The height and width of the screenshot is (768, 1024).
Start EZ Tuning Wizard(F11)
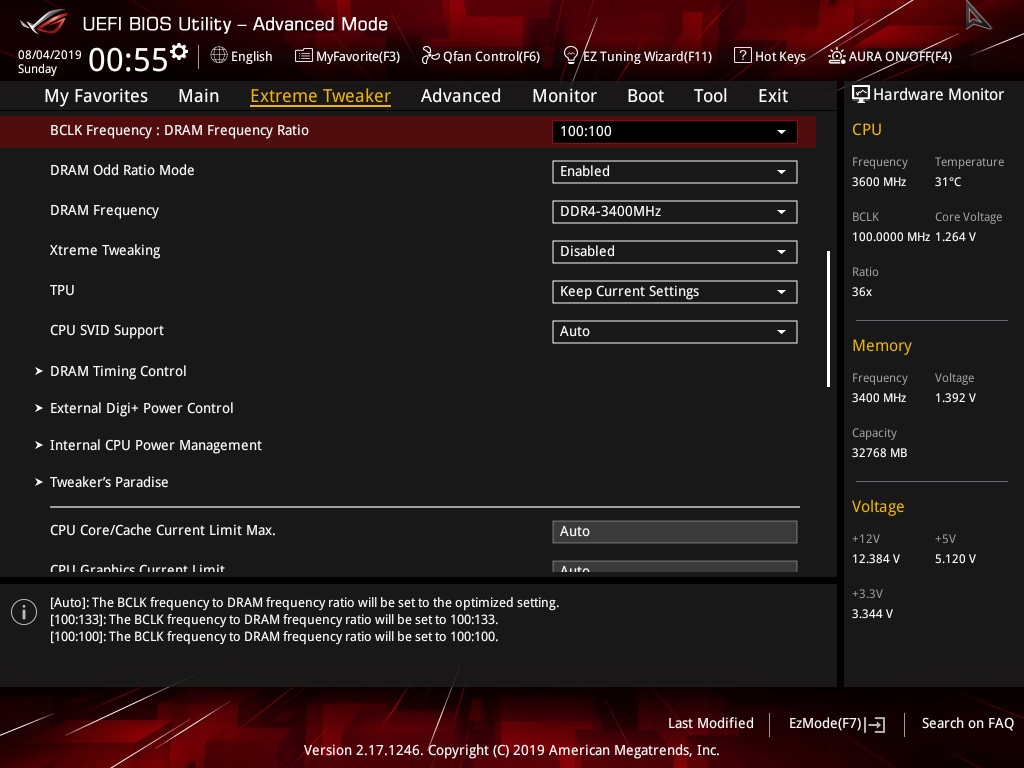click(x=637, y=56)
